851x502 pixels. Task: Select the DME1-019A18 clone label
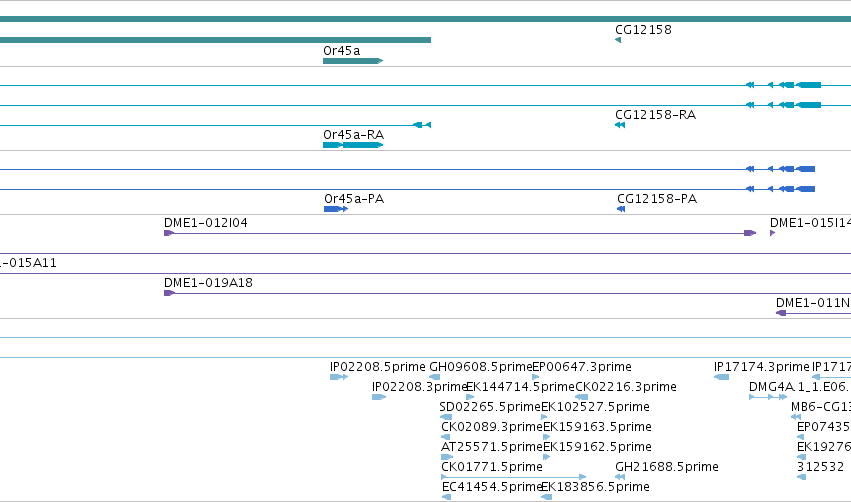[x=208, y=283]
